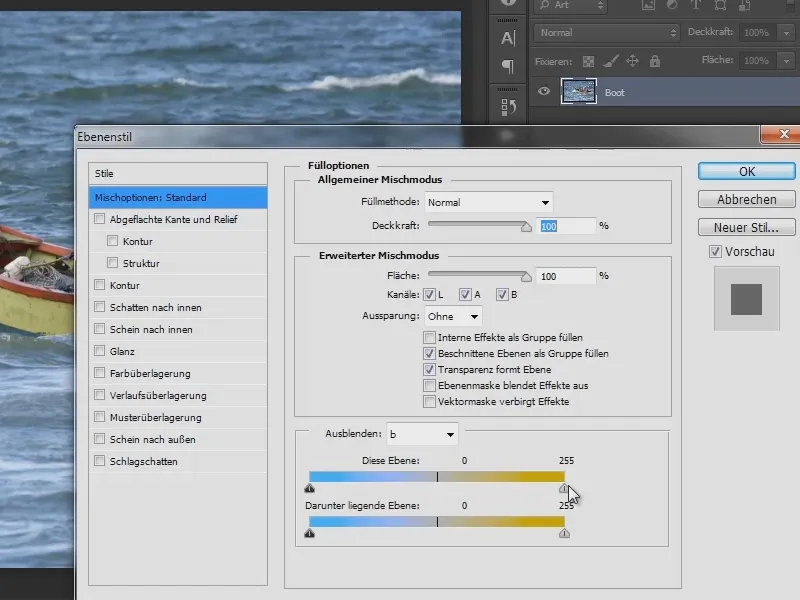Hide the Boot layer with eye icon
The height and width of the screenshot is (600, 800).
[x=544, y=91]
